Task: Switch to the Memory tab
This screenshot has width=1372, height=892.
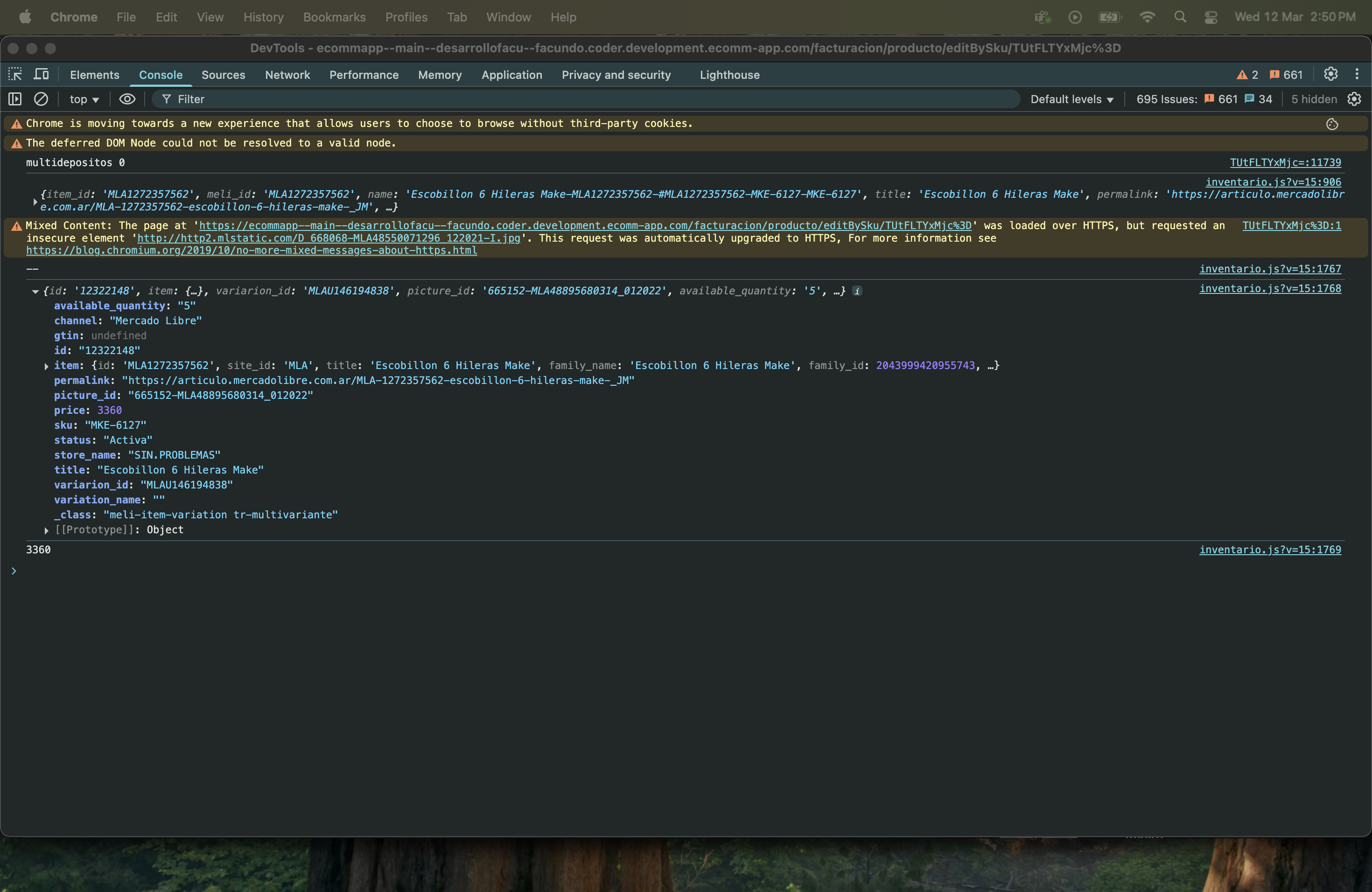Action: [x=440, y=75]
